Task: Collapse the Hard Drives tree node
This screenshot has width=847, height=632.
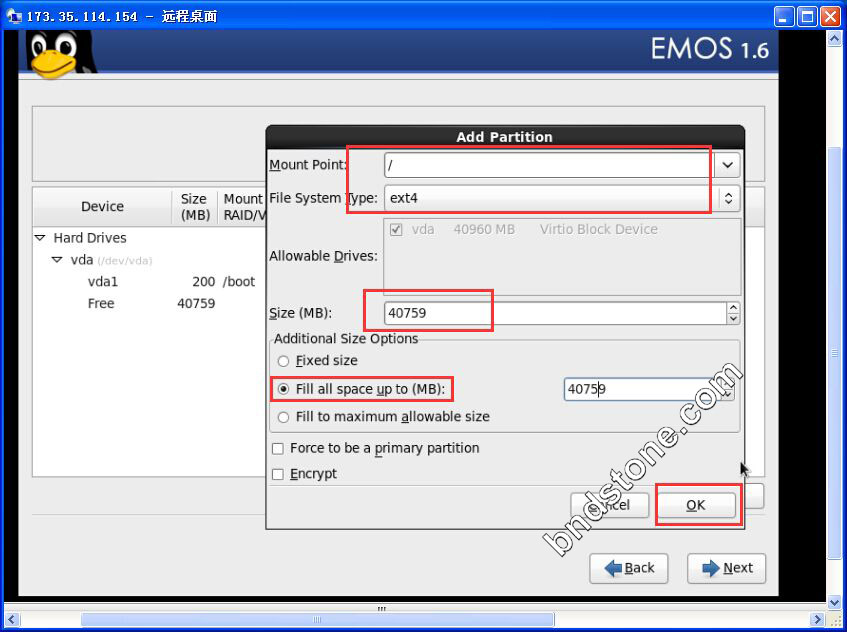Action: tap(40, 238)
